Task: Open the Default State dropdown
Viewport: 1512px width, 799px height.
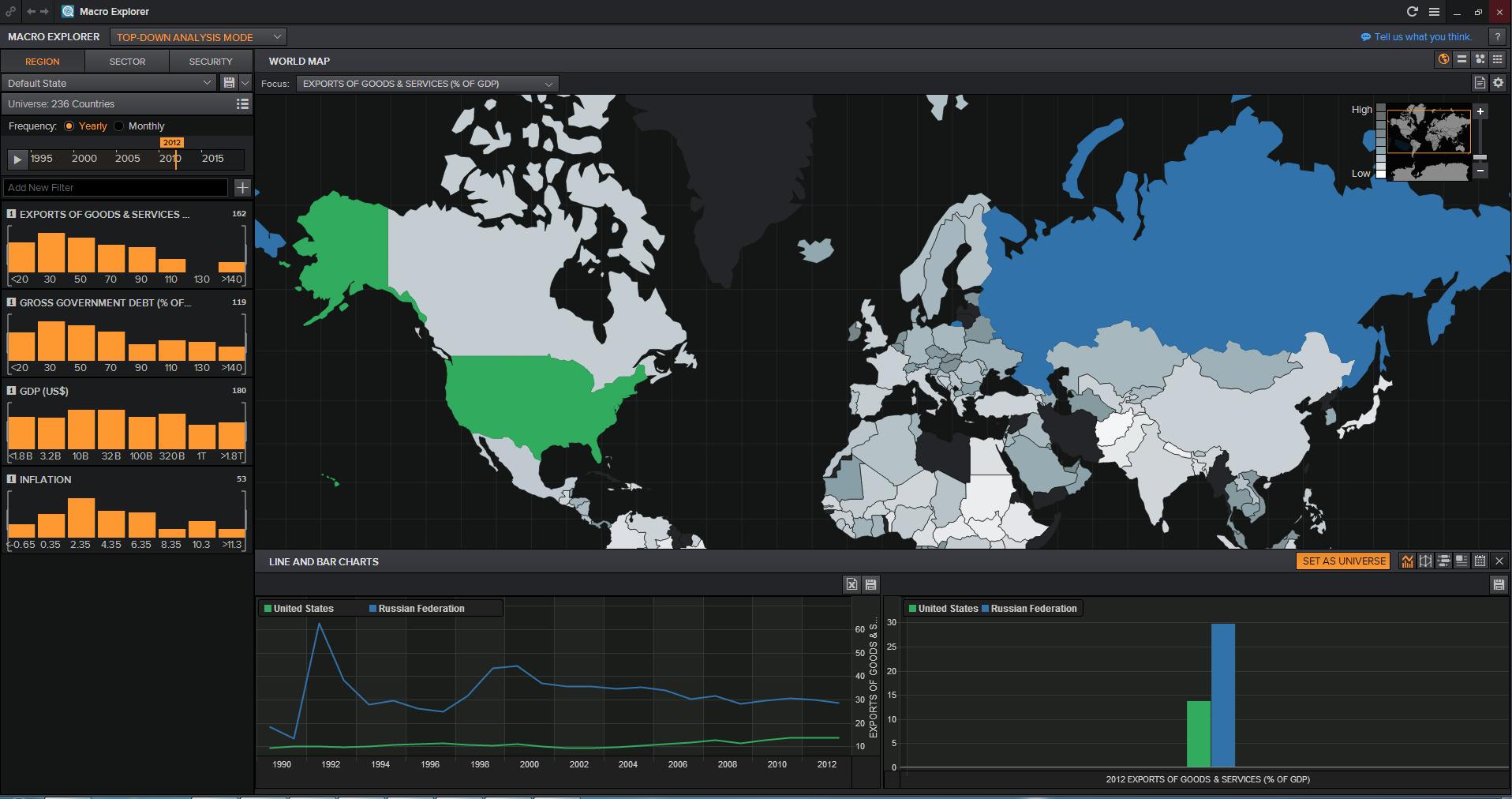Action: coord(109,83)
